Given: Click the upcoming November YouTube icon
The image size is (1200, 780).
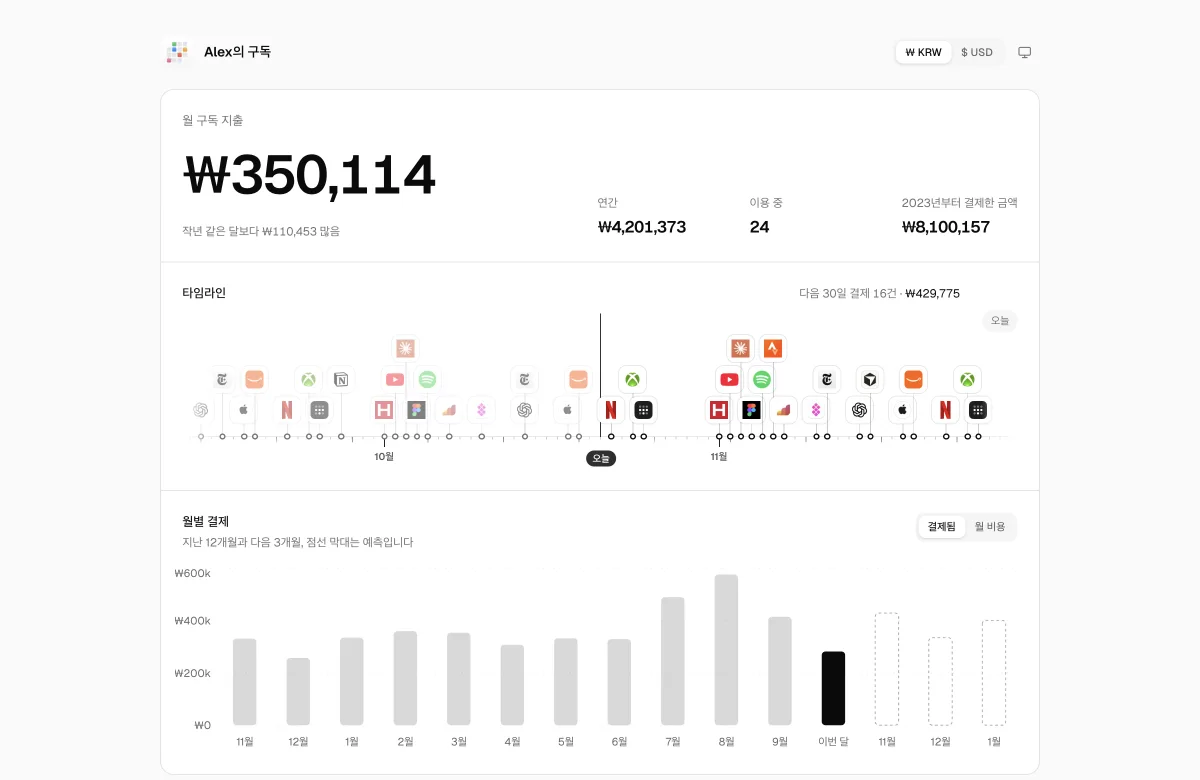Looking at the screenshot, I should tap(729, 380).
